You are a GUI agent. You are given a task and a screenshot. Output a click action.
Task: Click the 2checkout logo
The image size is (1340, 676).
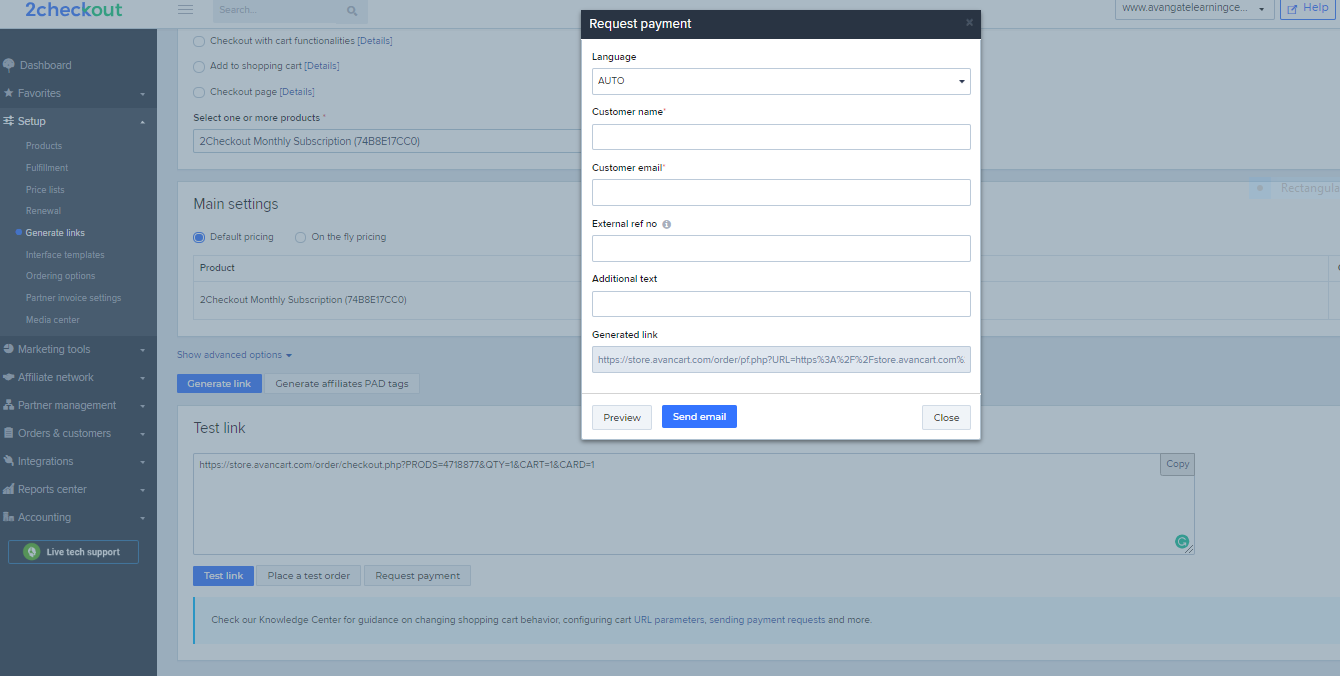[74, 10]
